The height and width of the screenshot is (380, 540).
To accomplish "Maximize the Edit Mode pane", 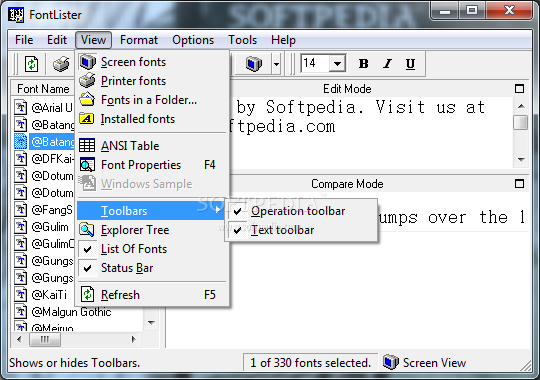I will pos(519,89).
